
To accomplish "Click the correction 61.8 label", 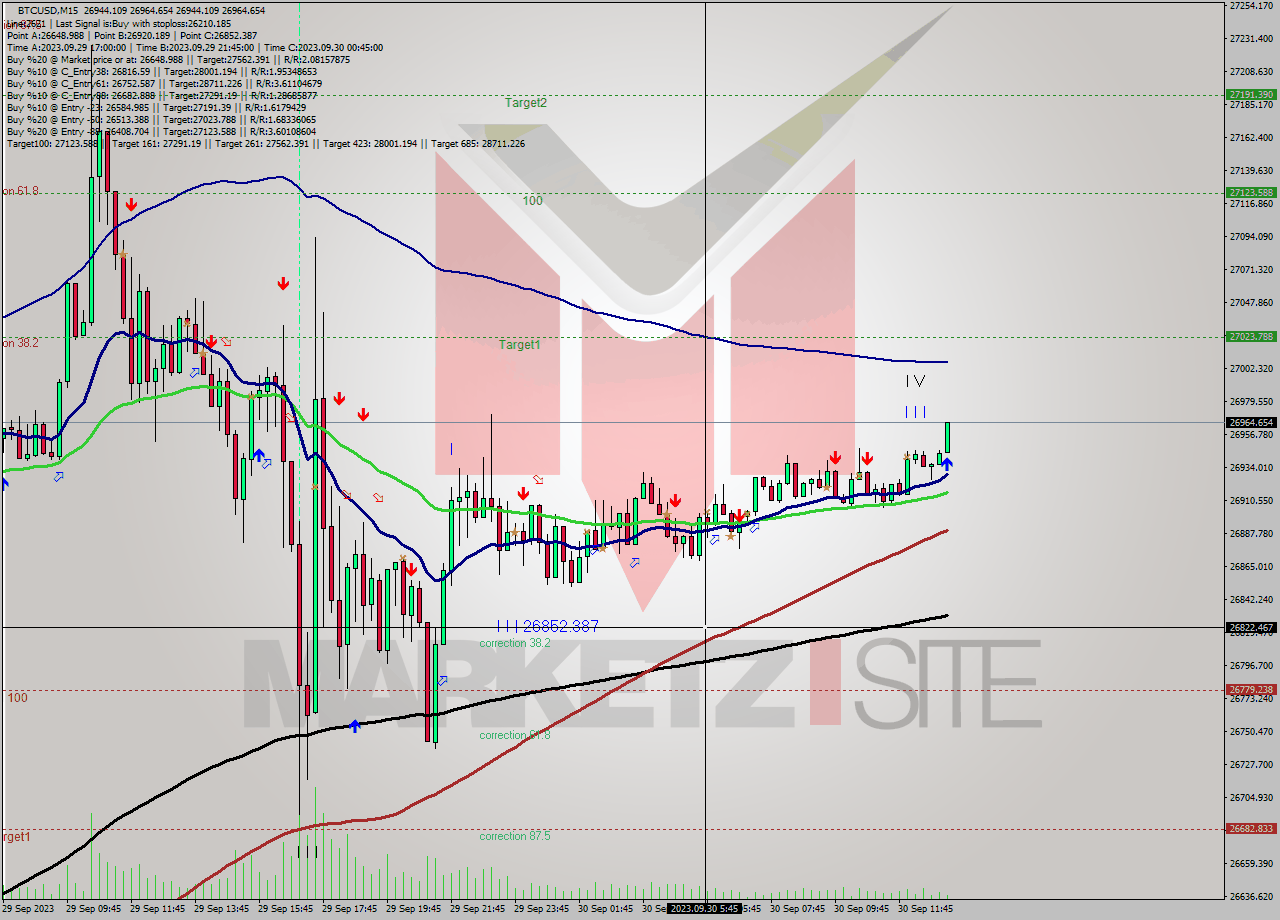I will click(x=515, y=735).
